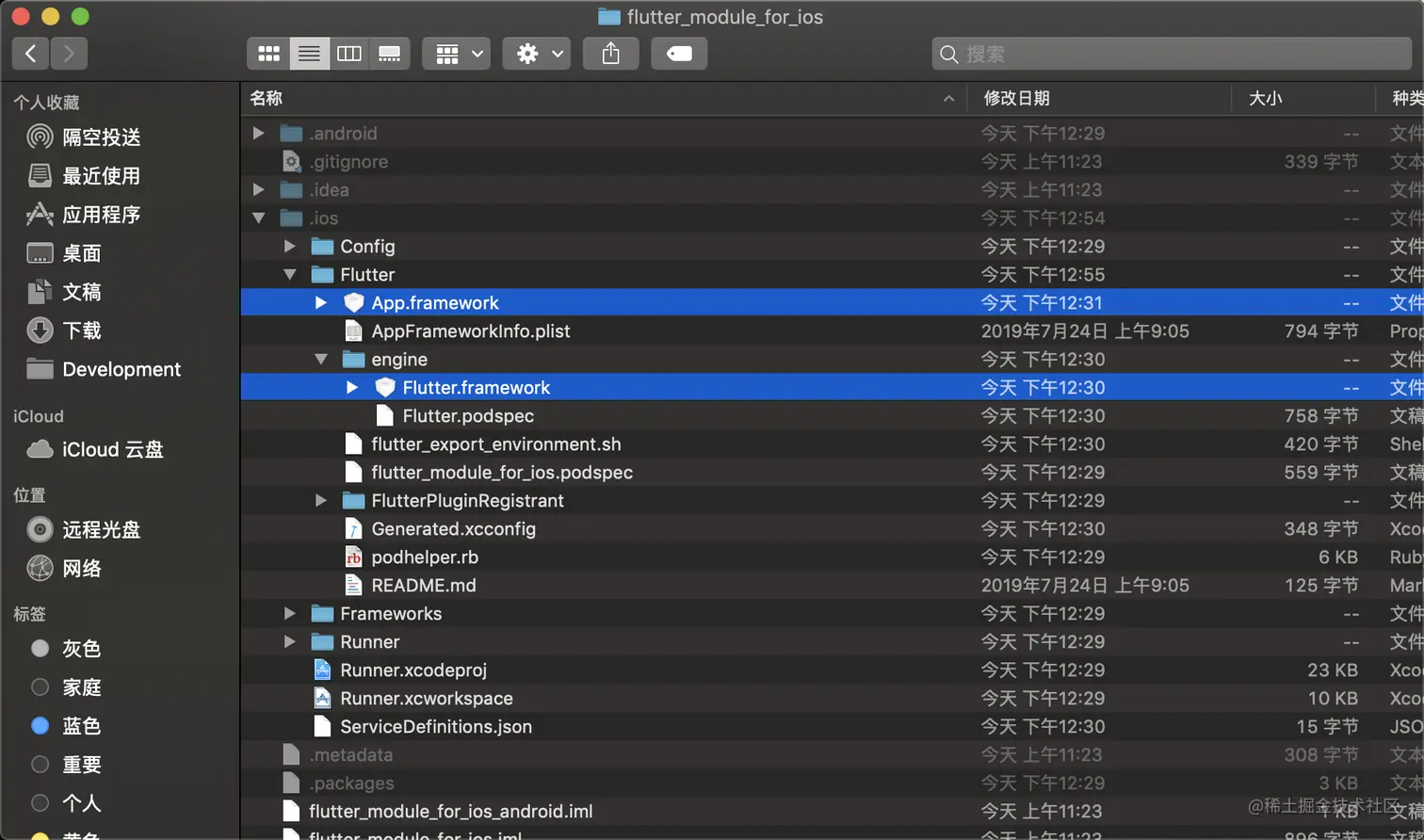Expand the .idea folder

coord(258,190)
